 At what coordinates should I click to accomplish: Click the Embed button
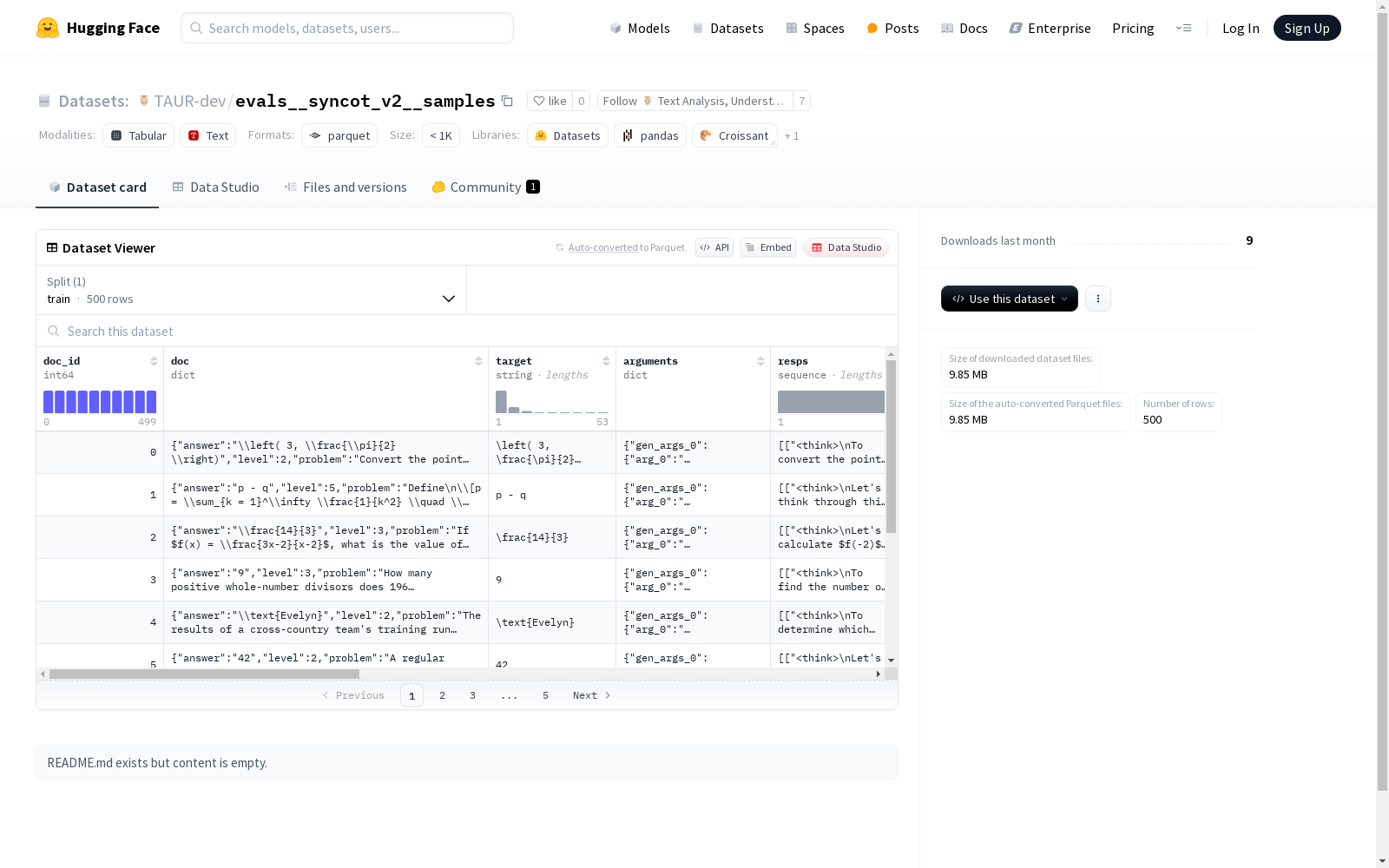pyautogui.click(x=768, y=247)
